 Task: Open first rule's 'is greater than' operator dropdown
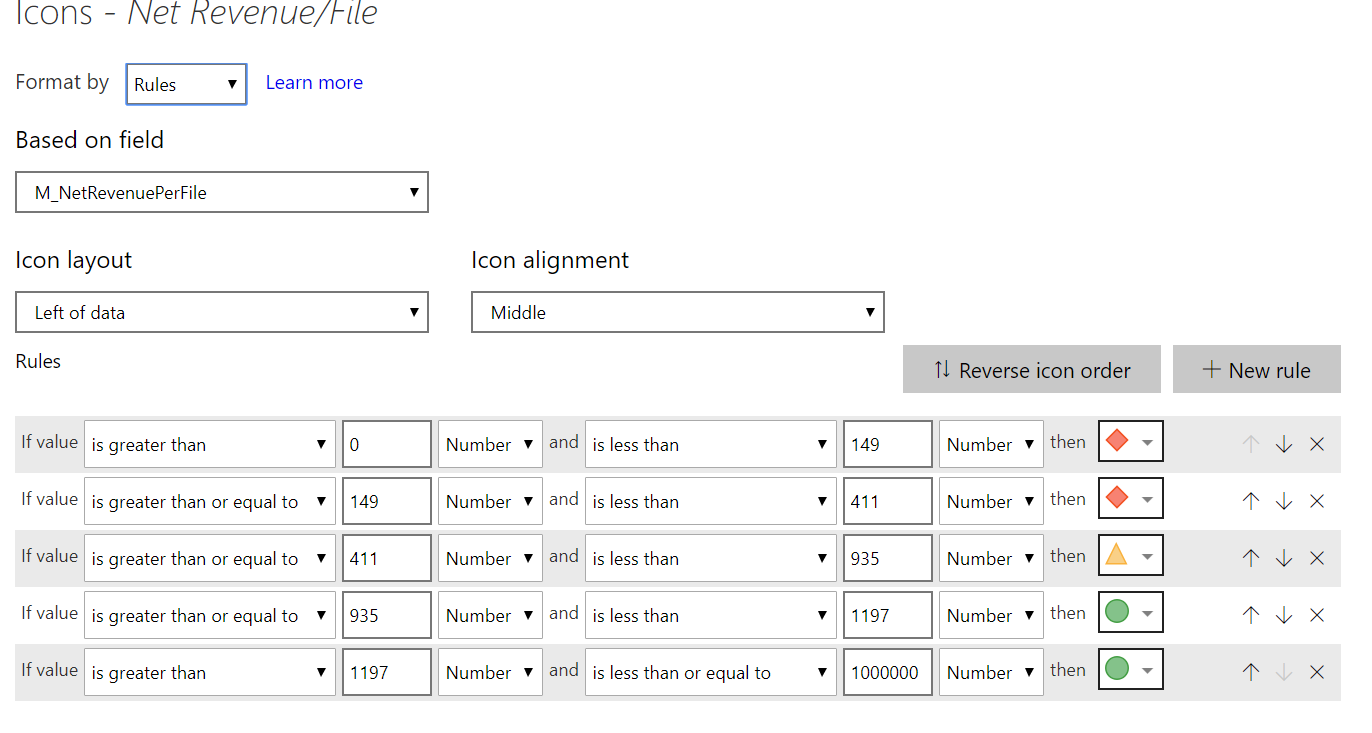pos(210,444)
